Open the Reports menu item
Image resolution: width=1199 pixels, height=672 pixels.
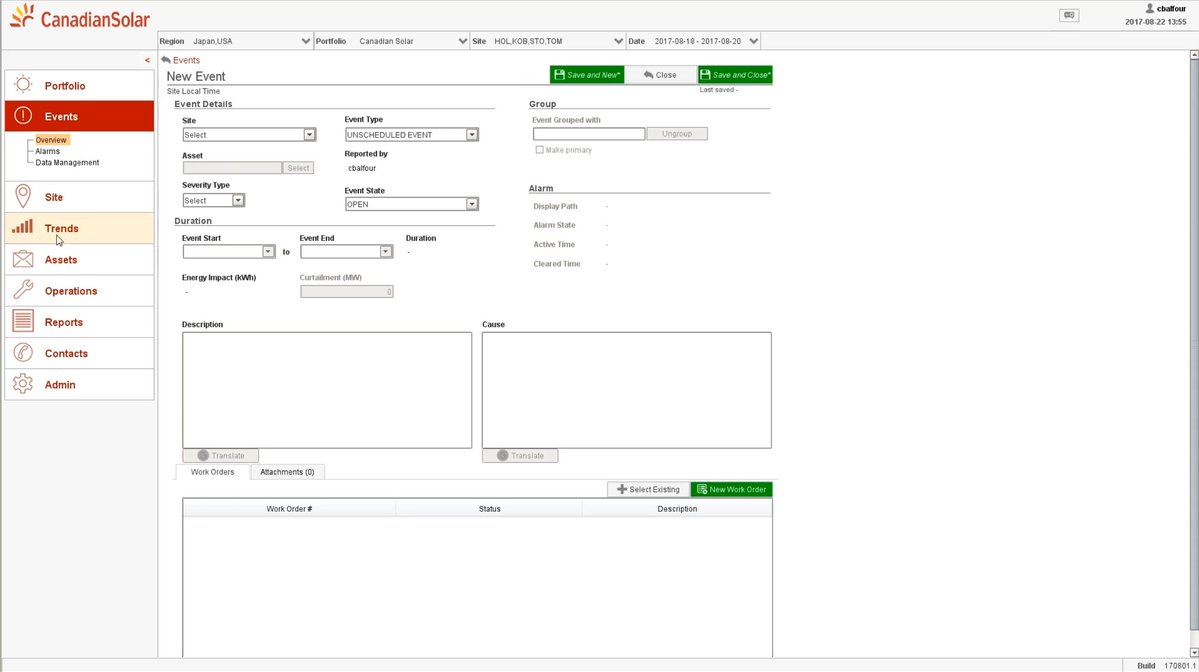click(80, 322)
